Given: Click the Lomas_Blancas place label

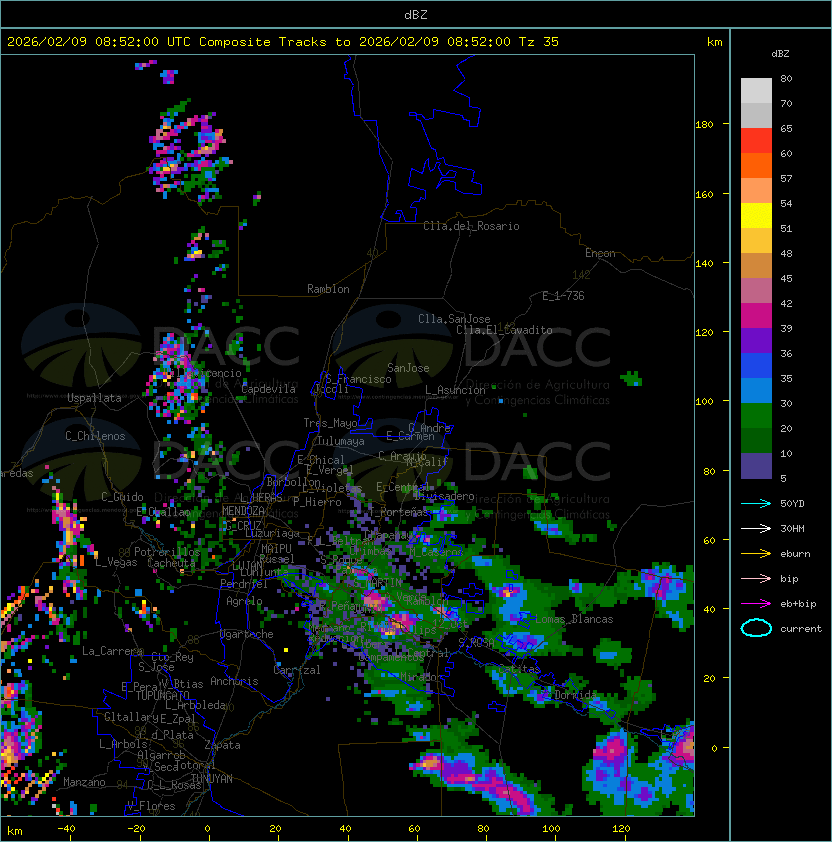Looking at the screenshot, I should click(574, 619).
